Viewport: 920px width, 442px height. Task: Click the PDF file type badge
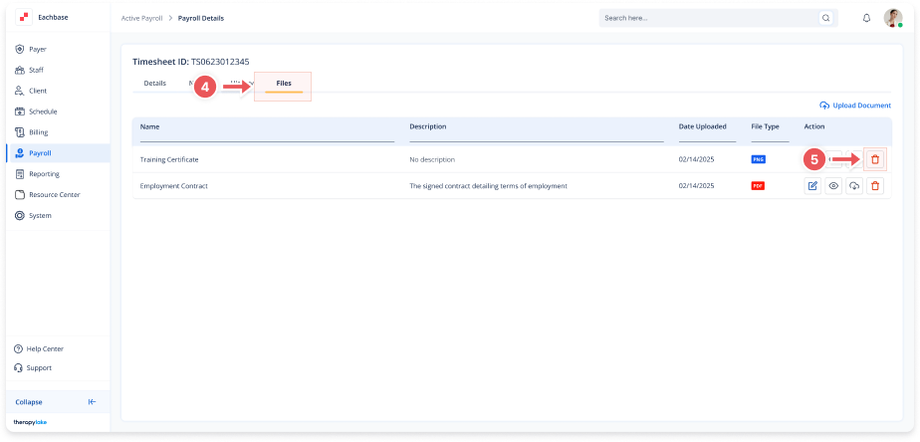coord(758,186)
